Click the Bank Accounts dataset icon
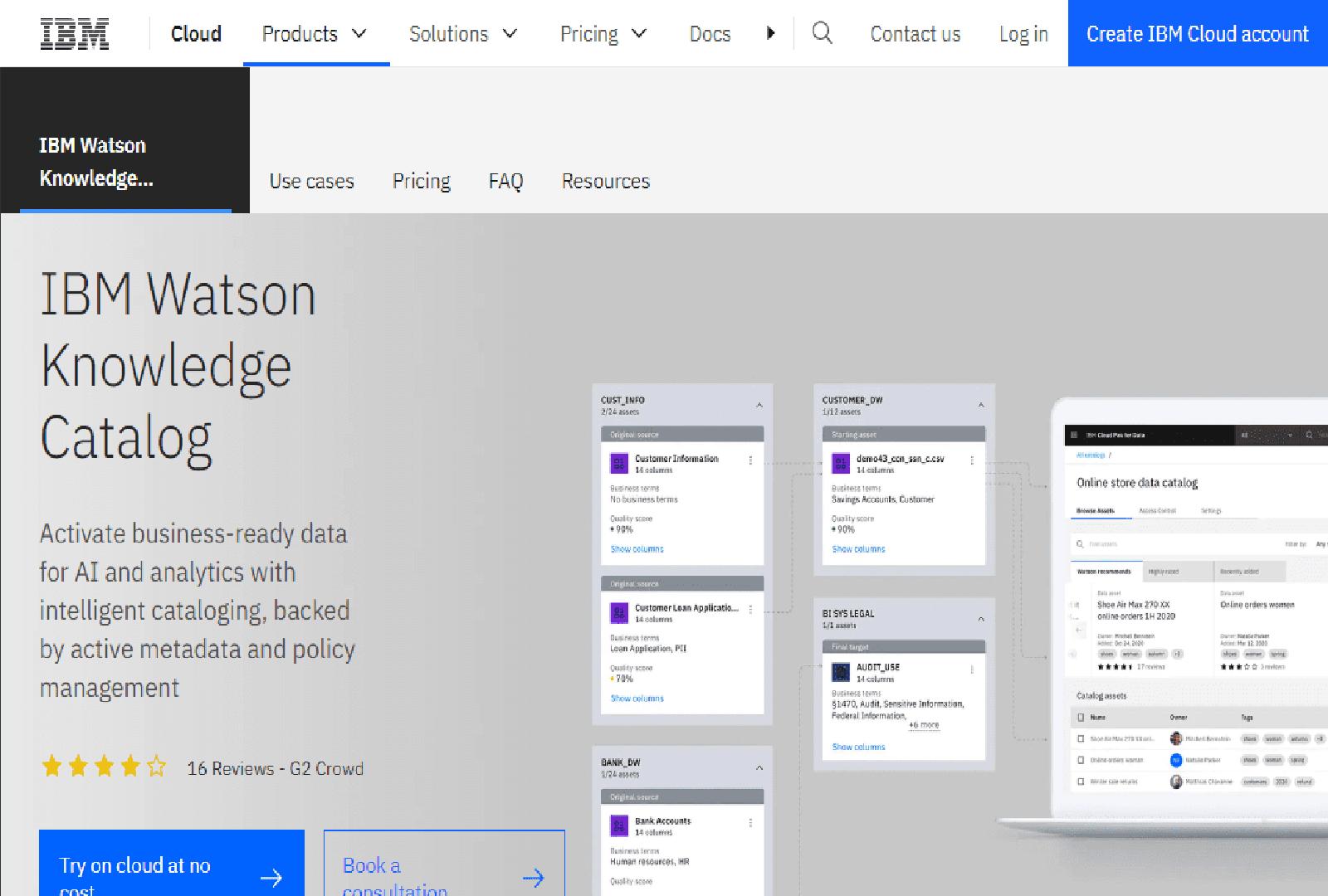 click(619, 825)
